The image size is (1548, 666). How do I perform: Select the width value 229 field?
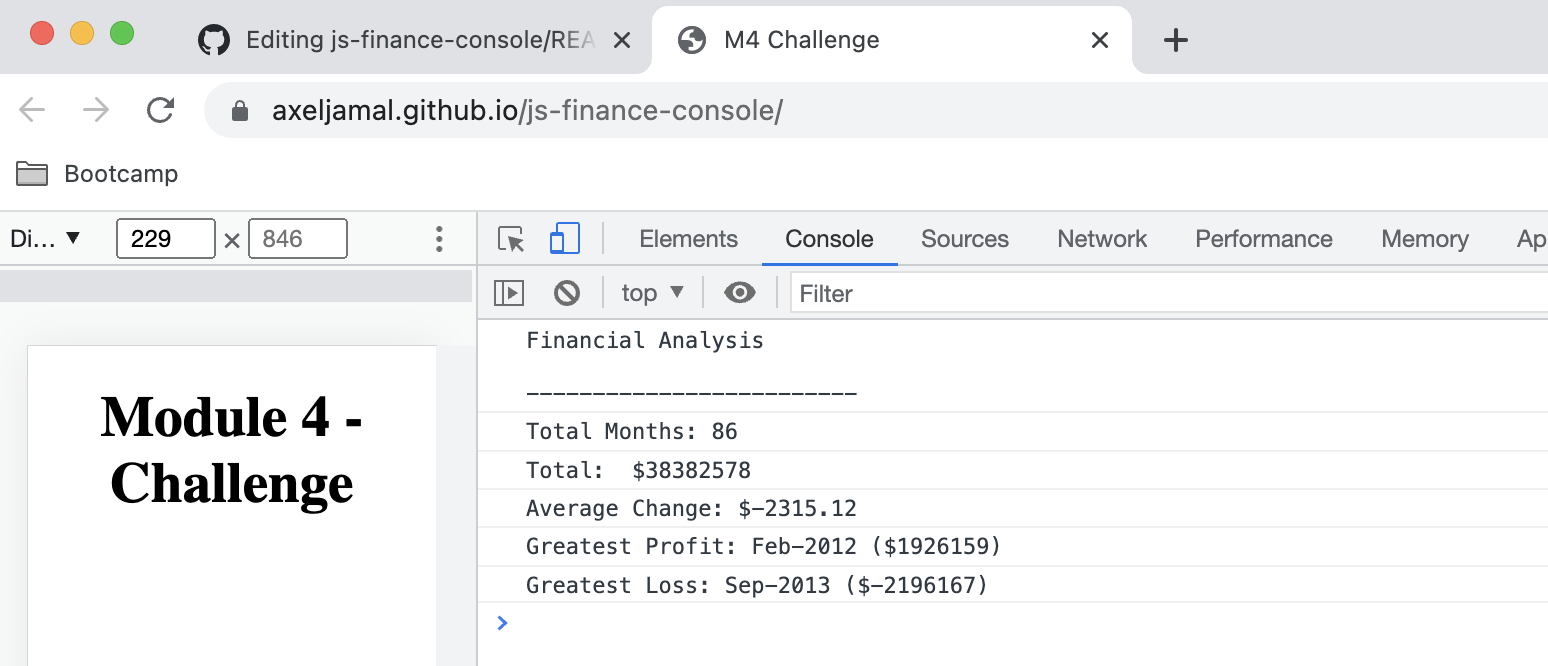click(x=165, y=238)
